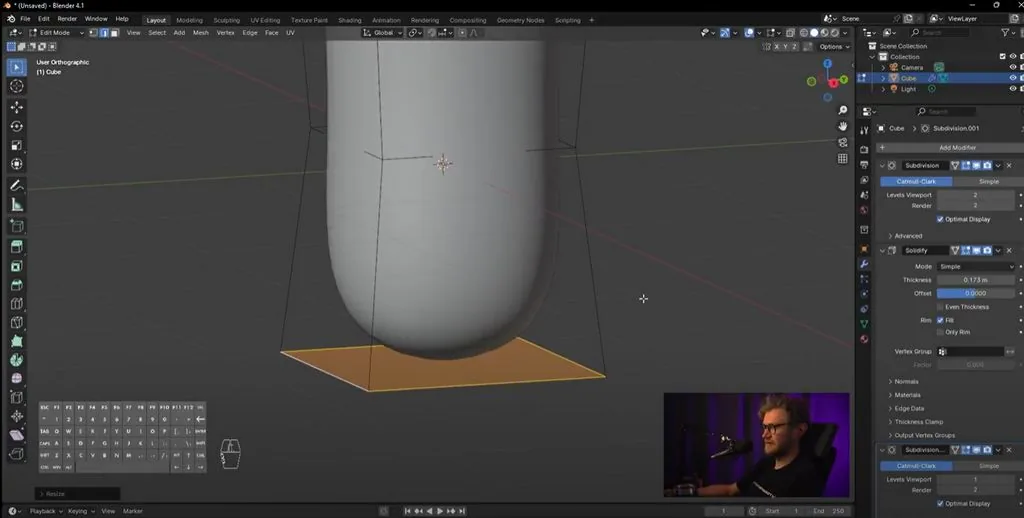
Task: Switch to edge select mode
Action: click(104, 33)
